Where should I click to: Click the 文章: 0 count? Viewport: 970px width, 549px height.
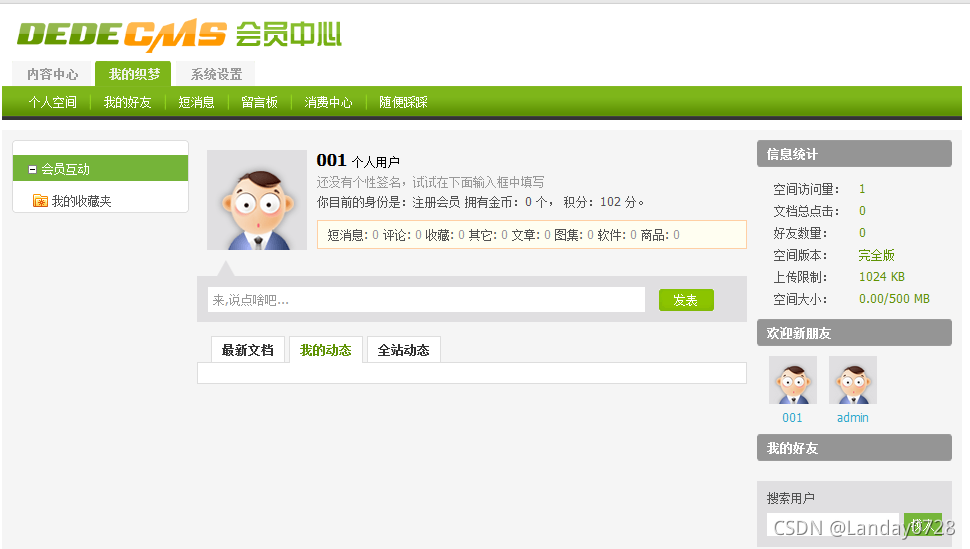click(x=530, y=235)
